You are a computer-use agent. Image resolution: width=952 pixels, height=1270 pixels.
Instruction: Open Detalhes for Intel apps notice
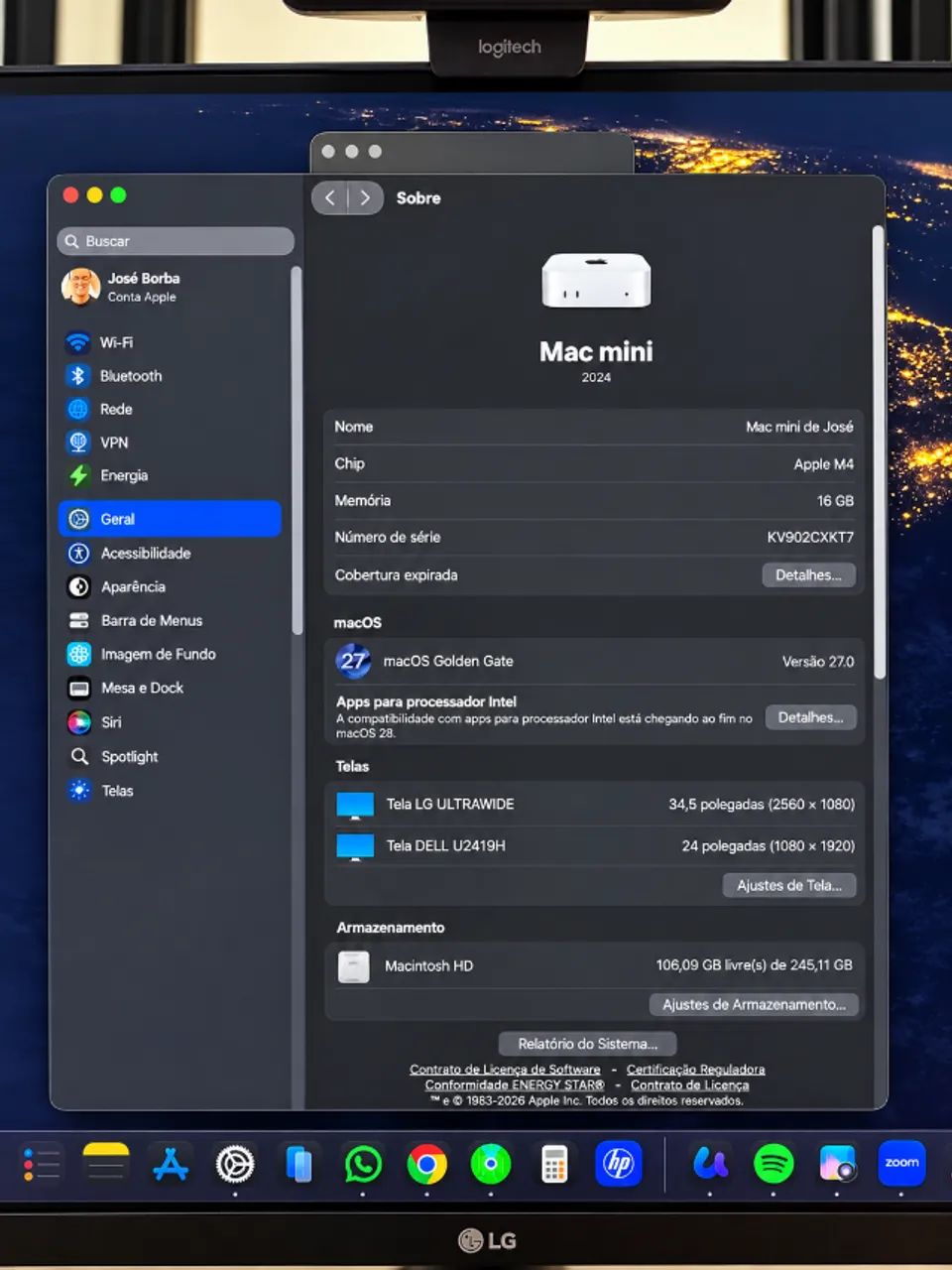810,717
